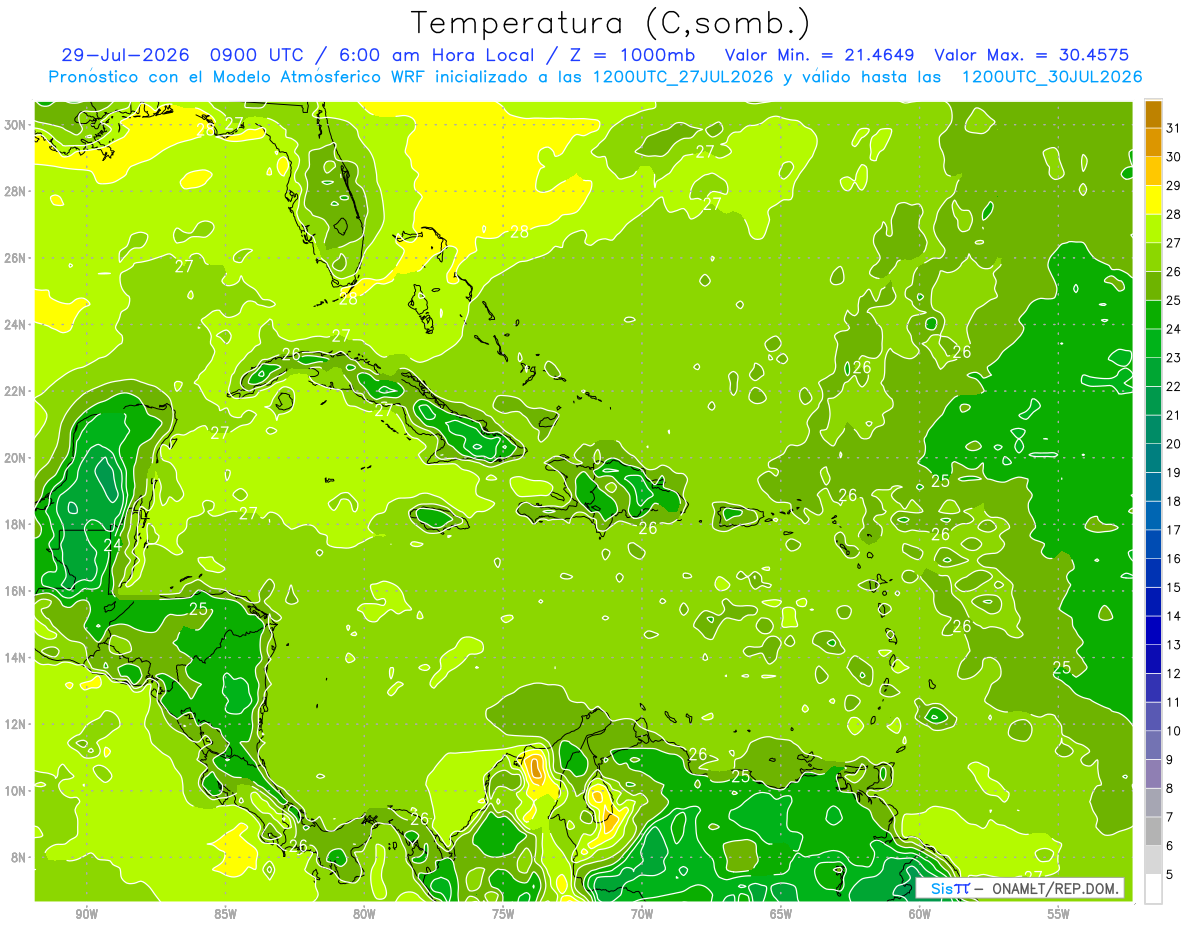Click the "28N" latitude axis label
1200x927 pixels.
click(x=17, y=191)
